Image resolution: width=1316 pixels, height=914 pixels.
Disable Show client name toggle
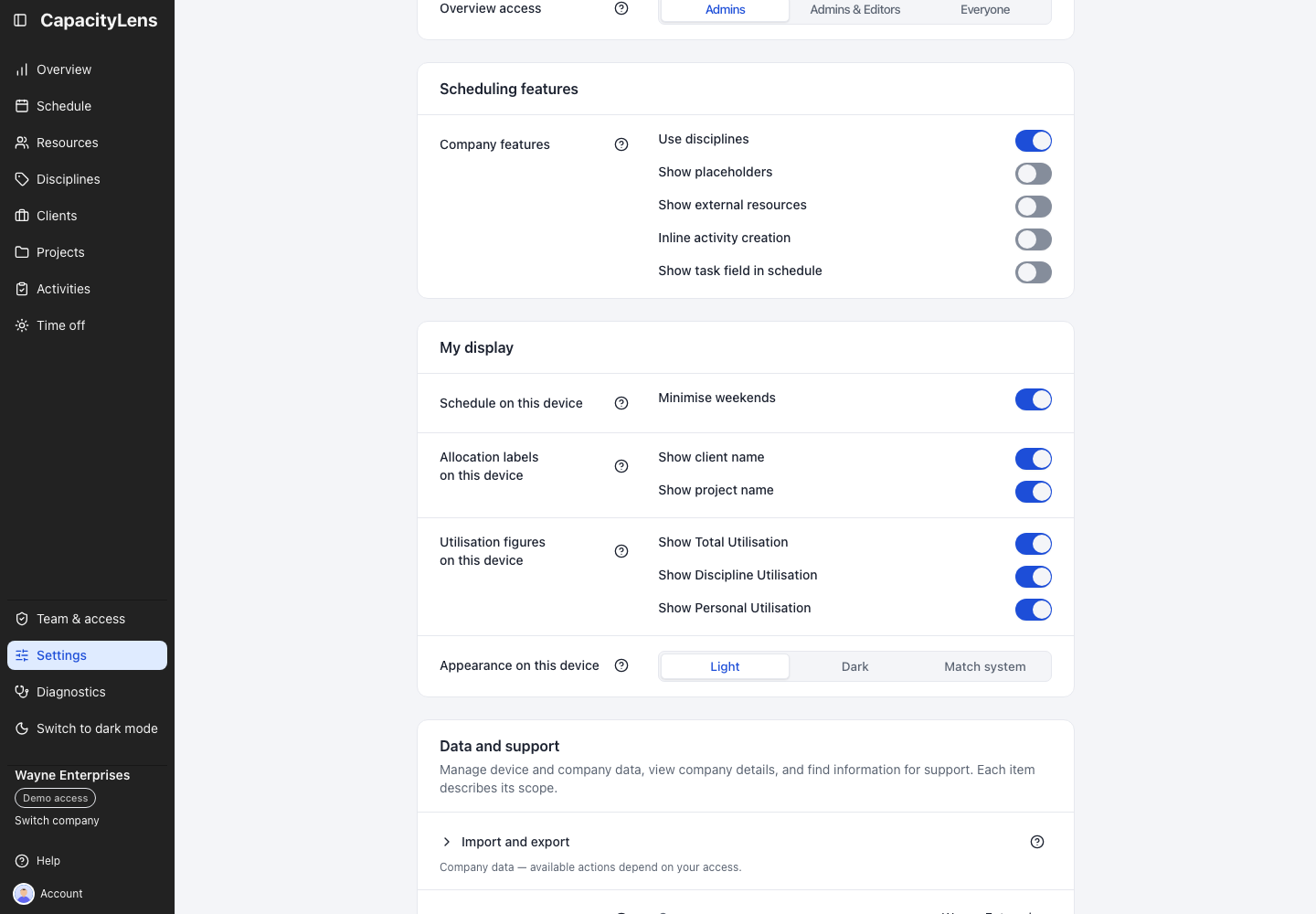[x=1034, y=459]
